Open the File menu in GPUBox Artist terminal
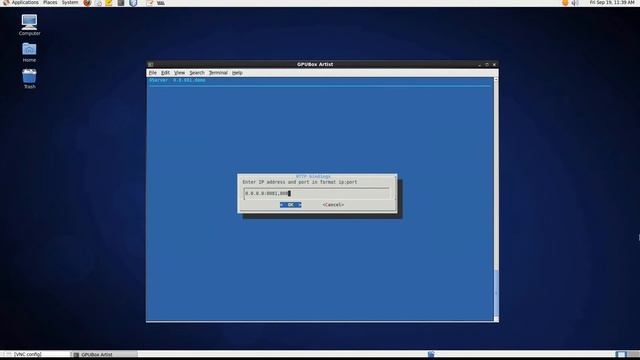This screenshot has height=360, width=640. click(x=153, y=73)
